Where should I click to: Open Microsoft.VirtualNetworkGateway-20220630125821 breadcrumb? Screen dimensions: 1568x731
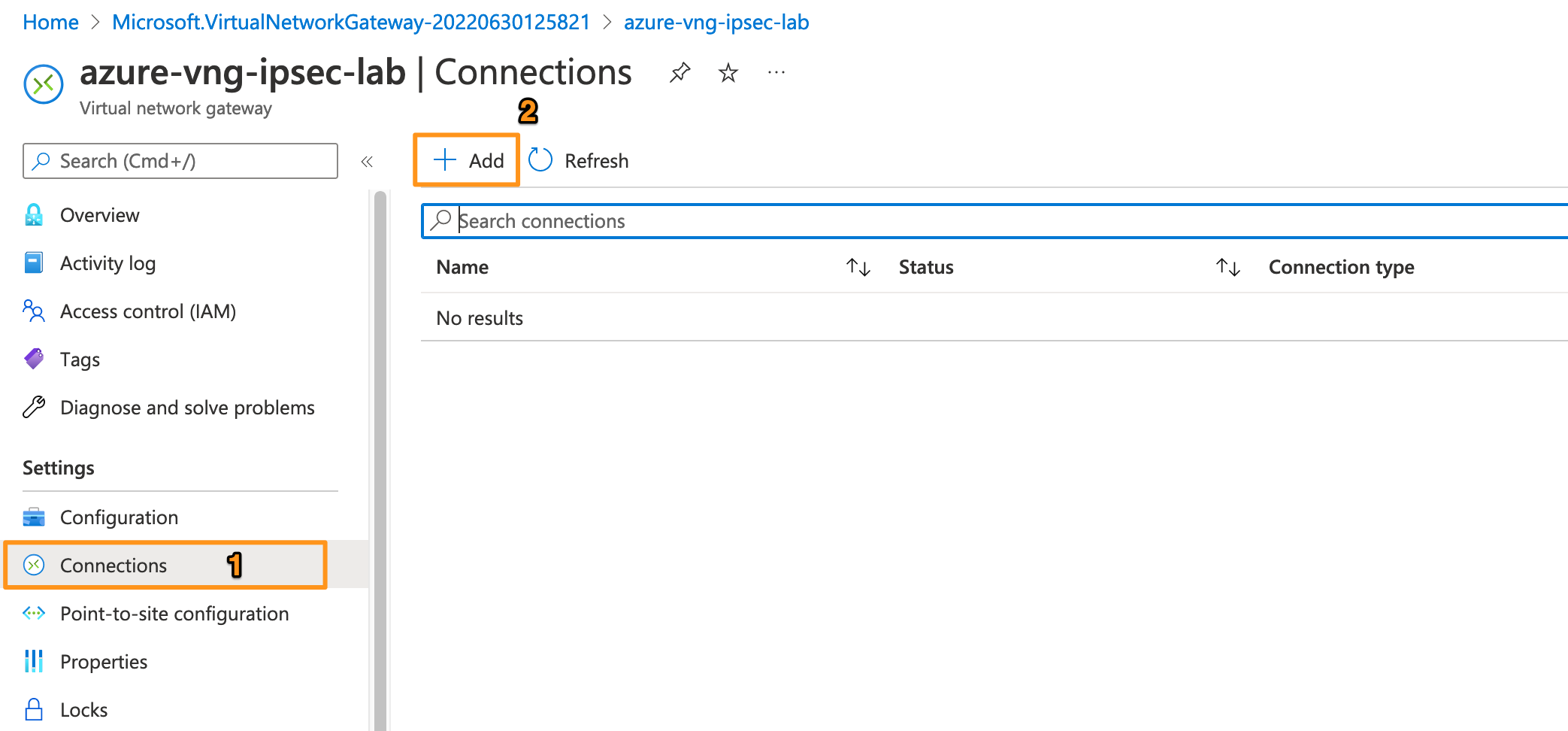(x=351, y=23)
